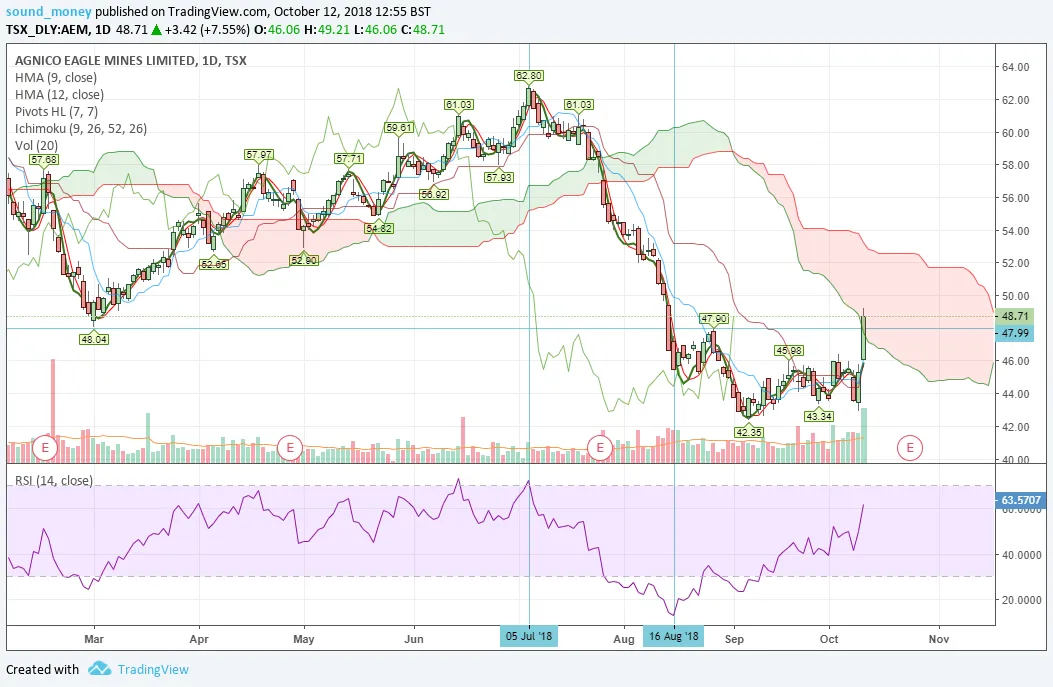Viewport: 1053px width, 687px height.
Task: Select the RSI (14, close) pane legend
Action: click(x=54, y=480)
